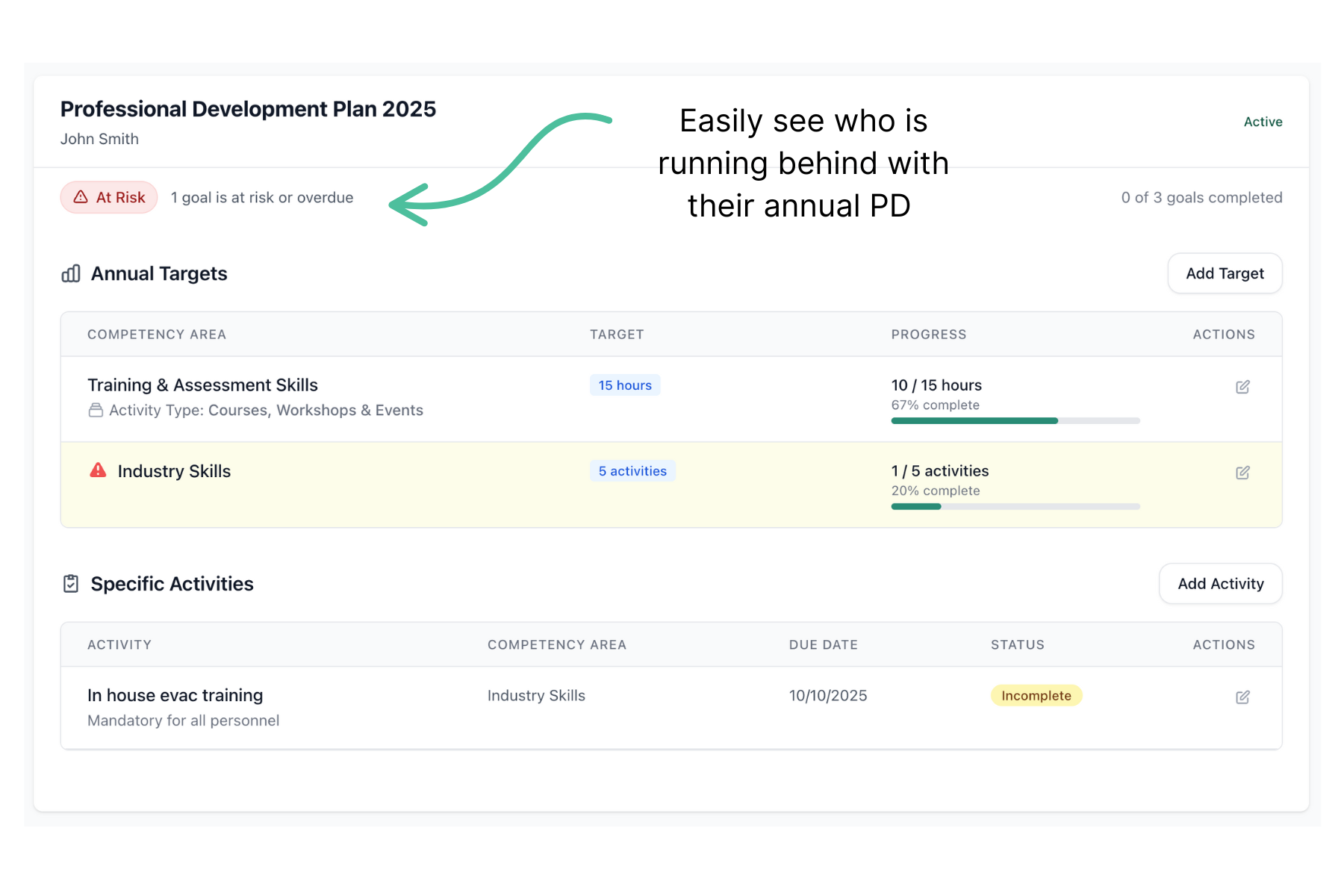The width and height of the screenshot is (1344, 896).
Task: Click the alert icon inside the At Risk badge
Action: click(x=79, y=197)
